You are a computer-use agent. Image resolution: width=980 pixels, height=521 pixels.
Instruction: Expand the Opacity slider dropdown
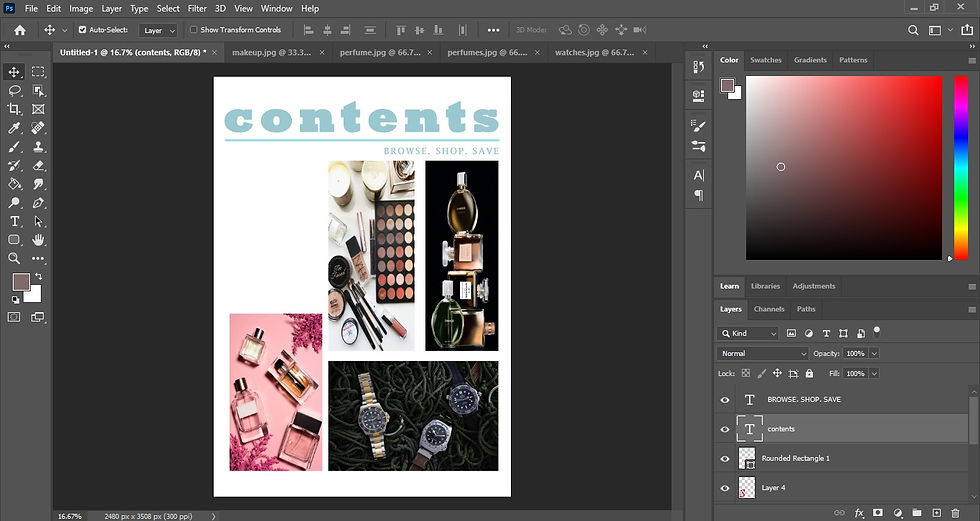[x=874, y=354]
